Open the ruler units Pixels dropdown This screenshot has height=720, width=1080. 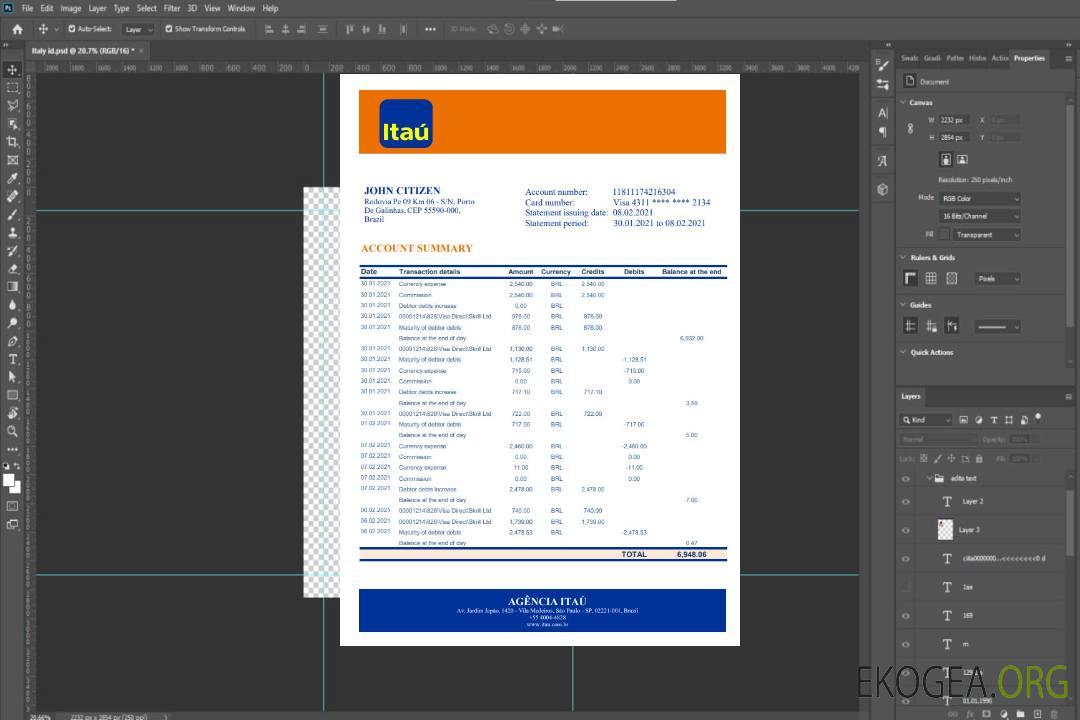[x=998, y=278]
